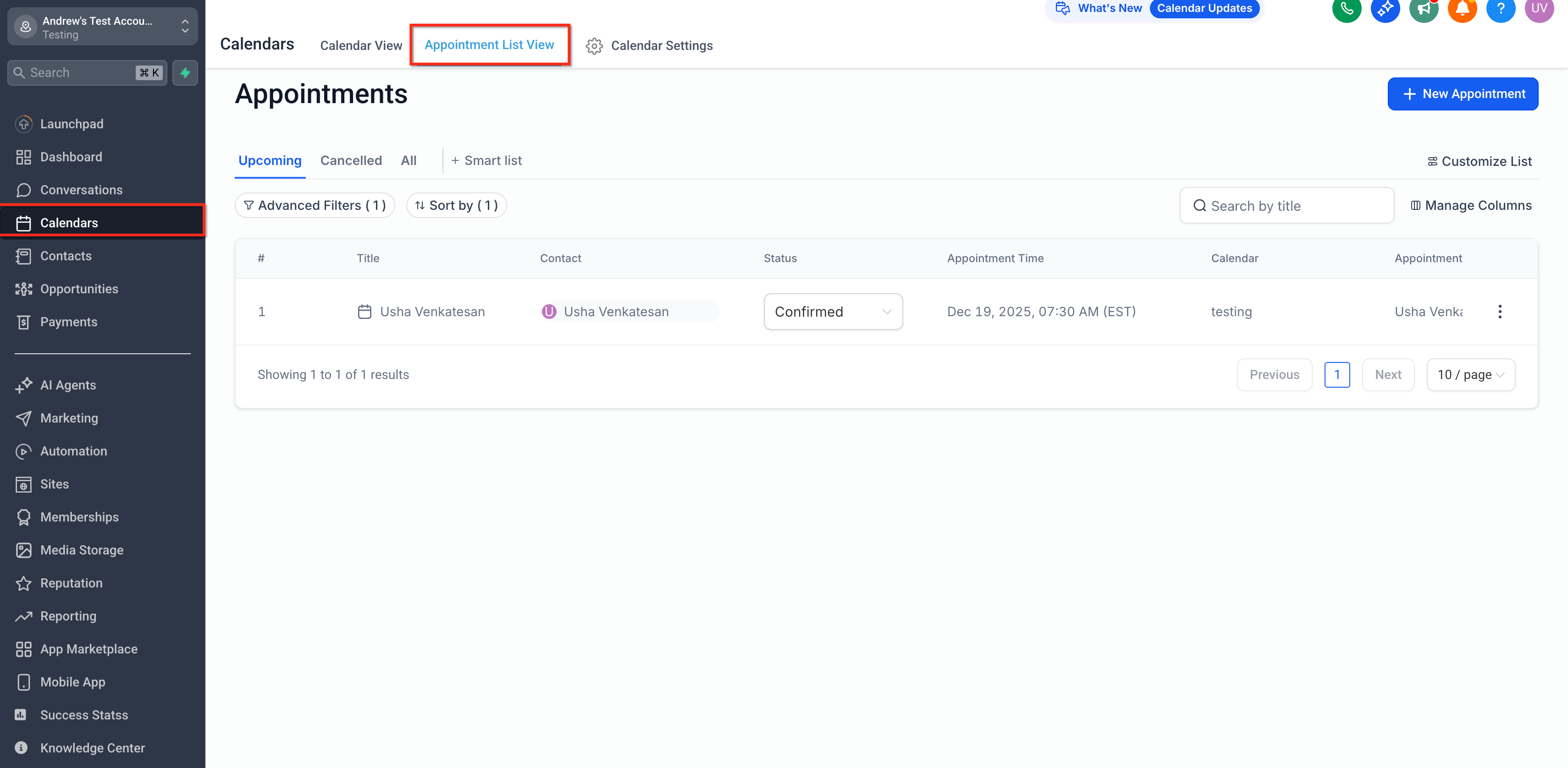Open the AI assistant sparkle icon

pos(1386,9)
